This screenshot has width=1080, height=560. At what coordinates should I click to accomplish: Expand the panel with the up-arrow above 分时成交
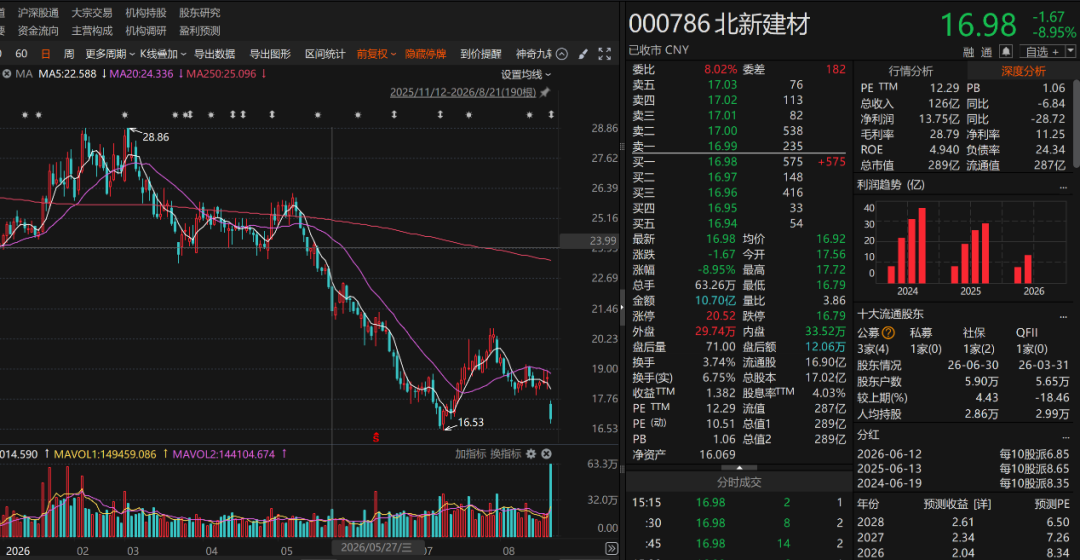point(739,468)
